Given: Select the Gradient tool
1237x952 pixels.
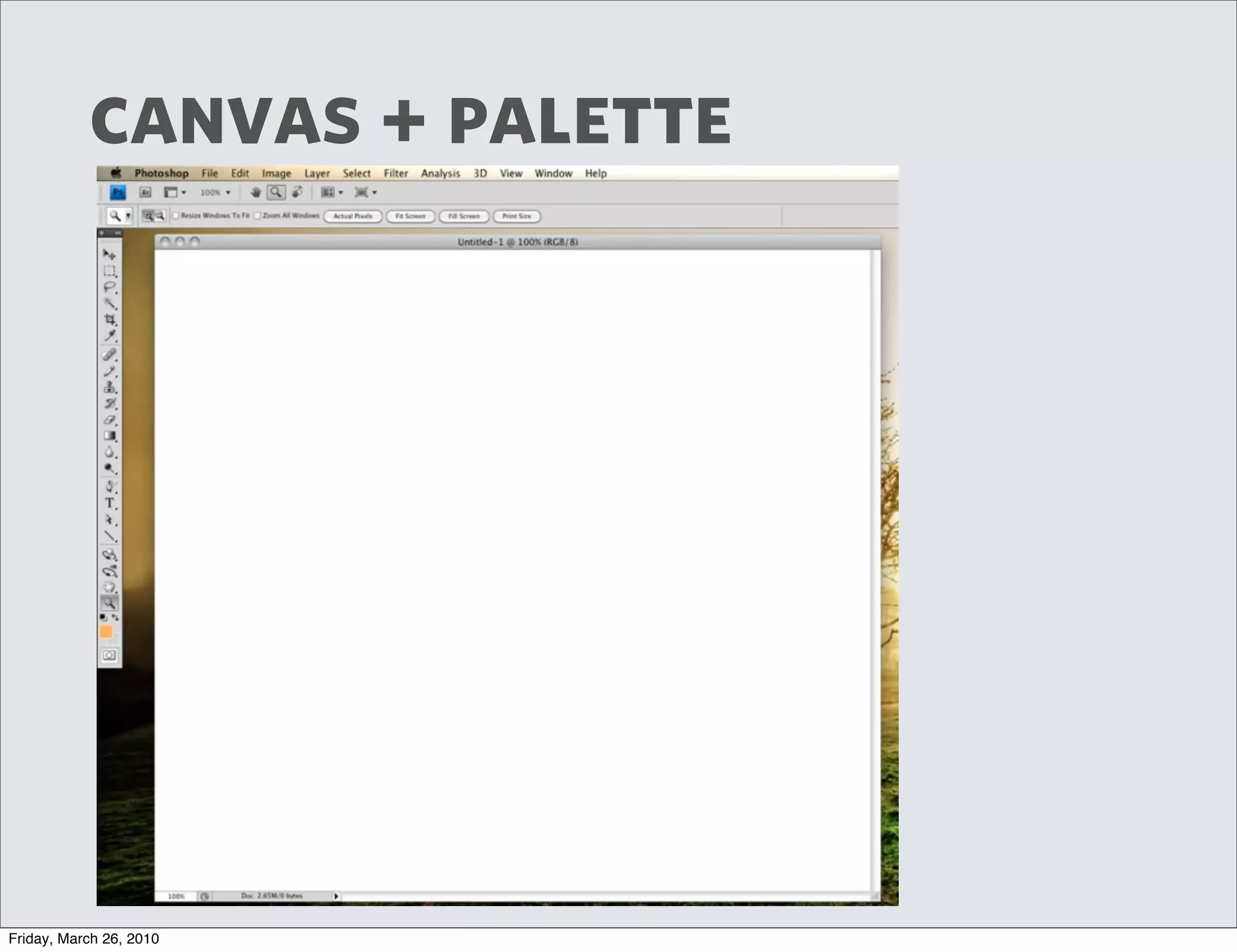Looking at the screenshot, I should pos(109,436).
